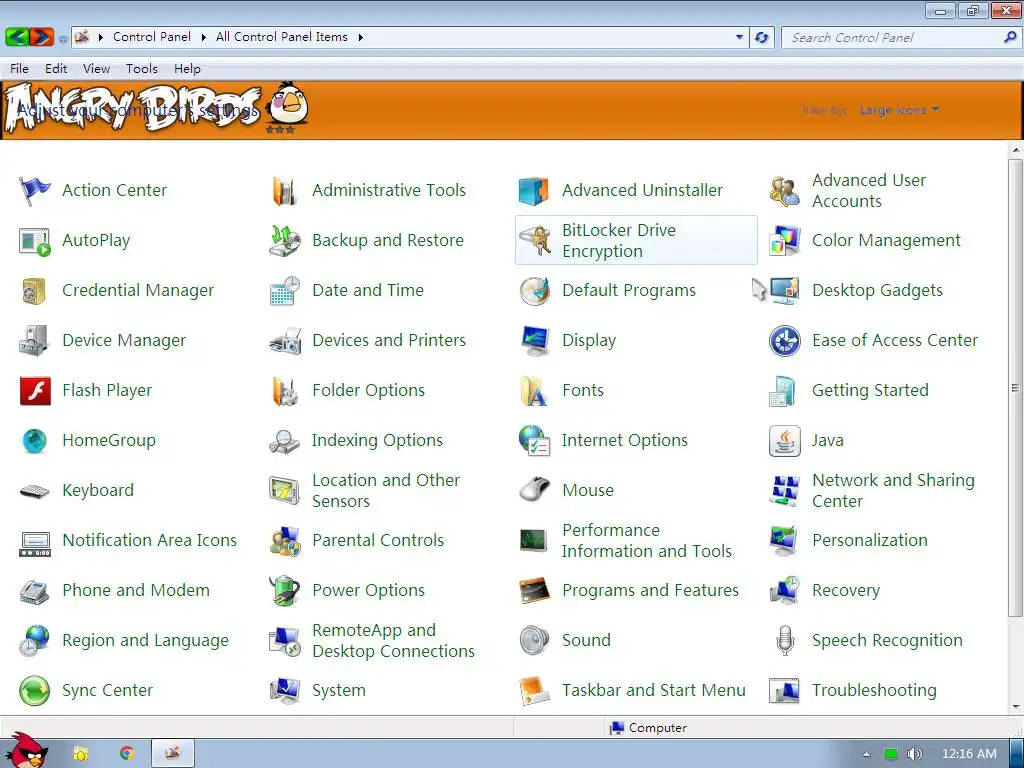Open the Edit menu
Viewport: 1024px width, 768px height.
click(56, 69)
